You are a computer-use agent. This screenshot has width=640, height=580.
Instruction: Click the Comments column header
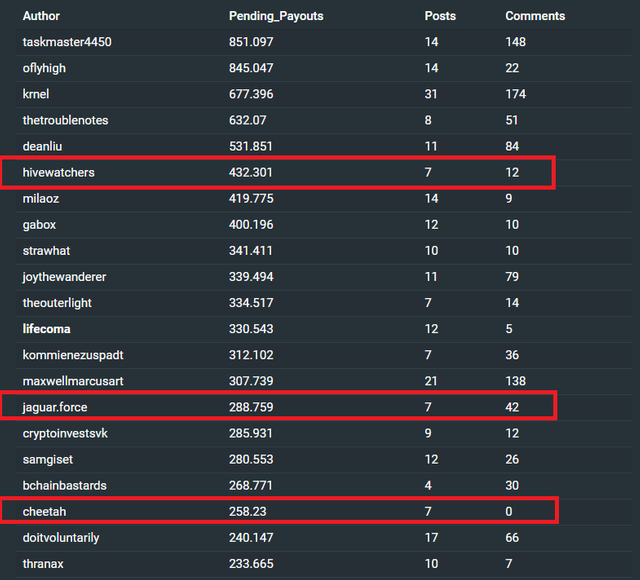535,16
